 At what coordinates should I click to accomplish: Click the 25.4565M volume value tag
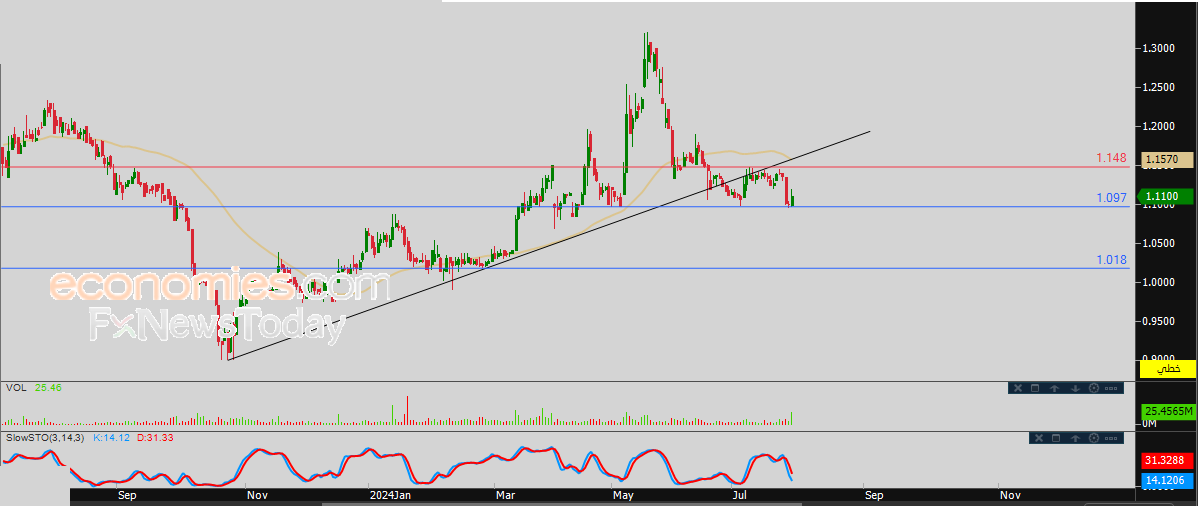pyautogui.click(x=1167, y=411)
